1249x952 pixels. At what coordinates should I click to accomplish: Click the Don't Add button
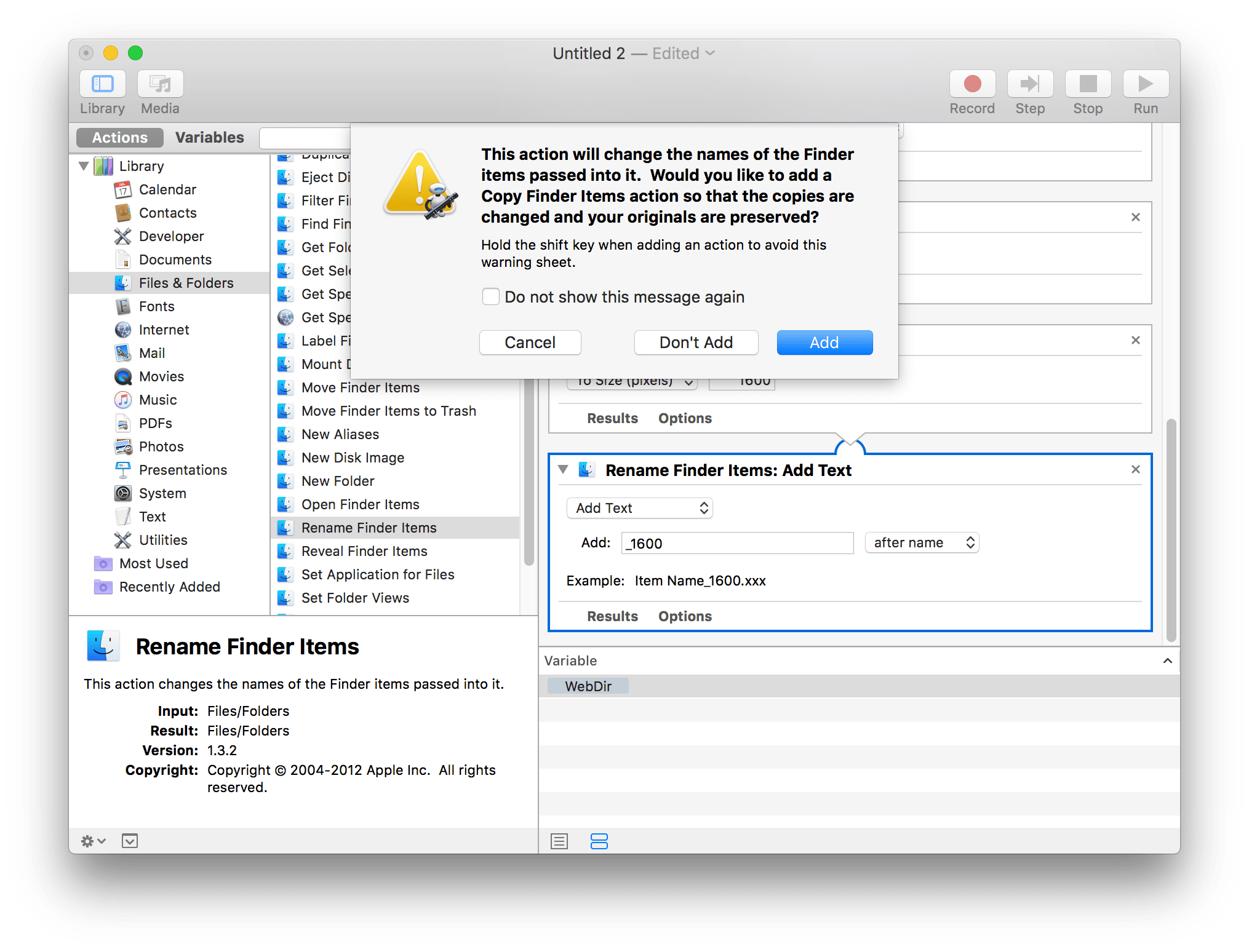[x=696, y=343]
